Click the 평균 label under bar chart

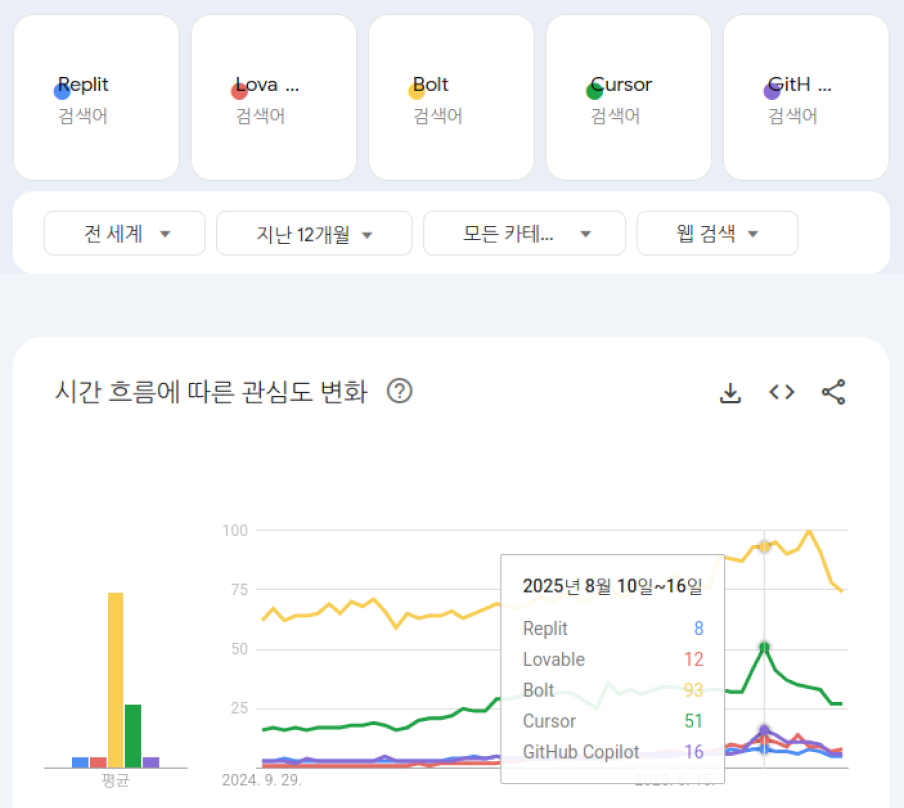[115, 780]
